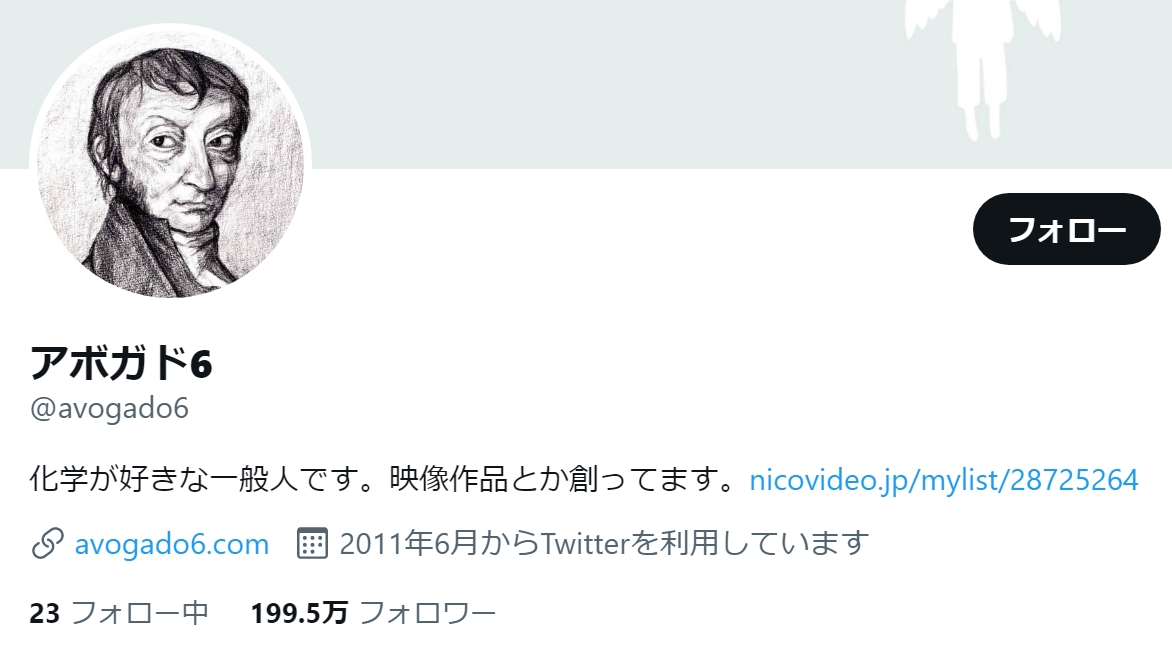Click the @avogado6 handle text
Viewport: 1172px width, 653px height.
coord(109,409)
